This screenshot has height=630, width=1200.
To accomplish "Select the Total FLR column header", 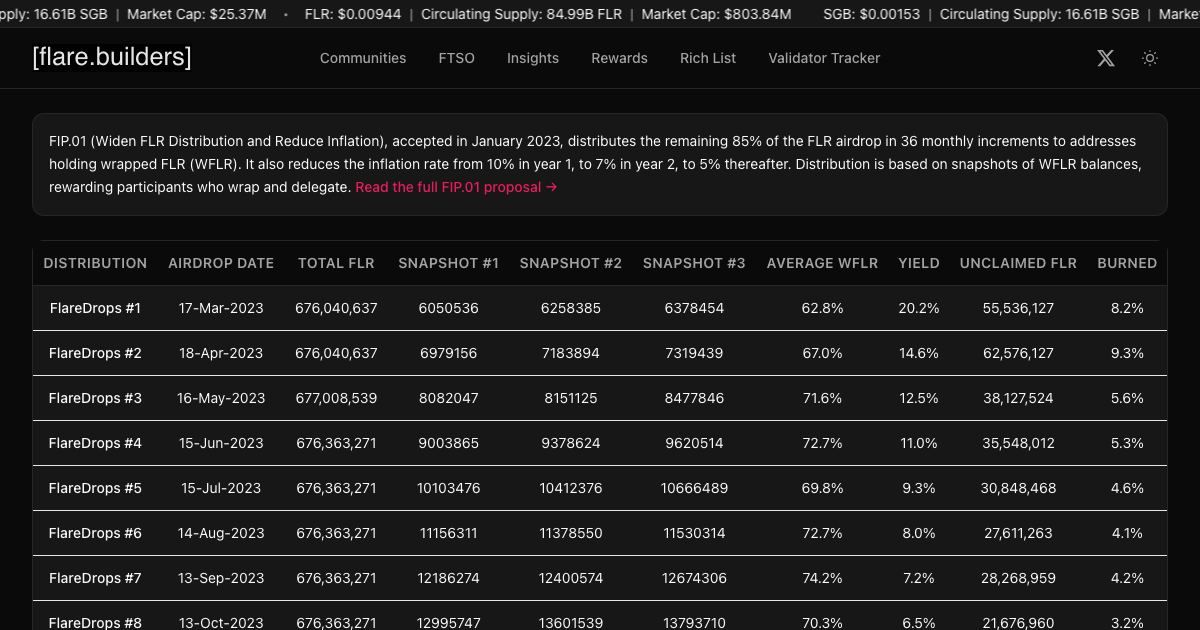I will point(336,263).
